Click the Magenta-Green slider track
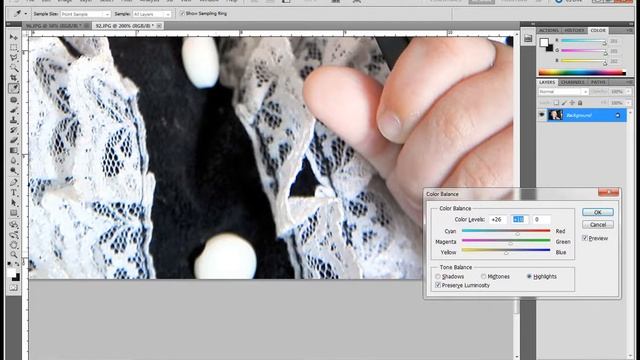This screenshot has height=360, width=640. pyautogui.click(x=506, y=241)
